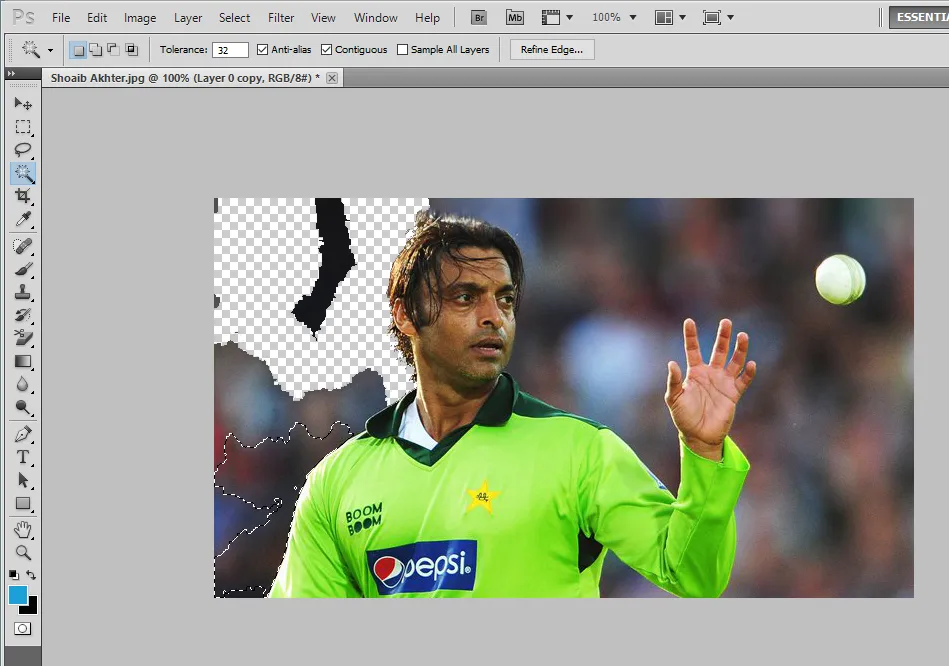Click the Tolerance input field

coord(230,50)
